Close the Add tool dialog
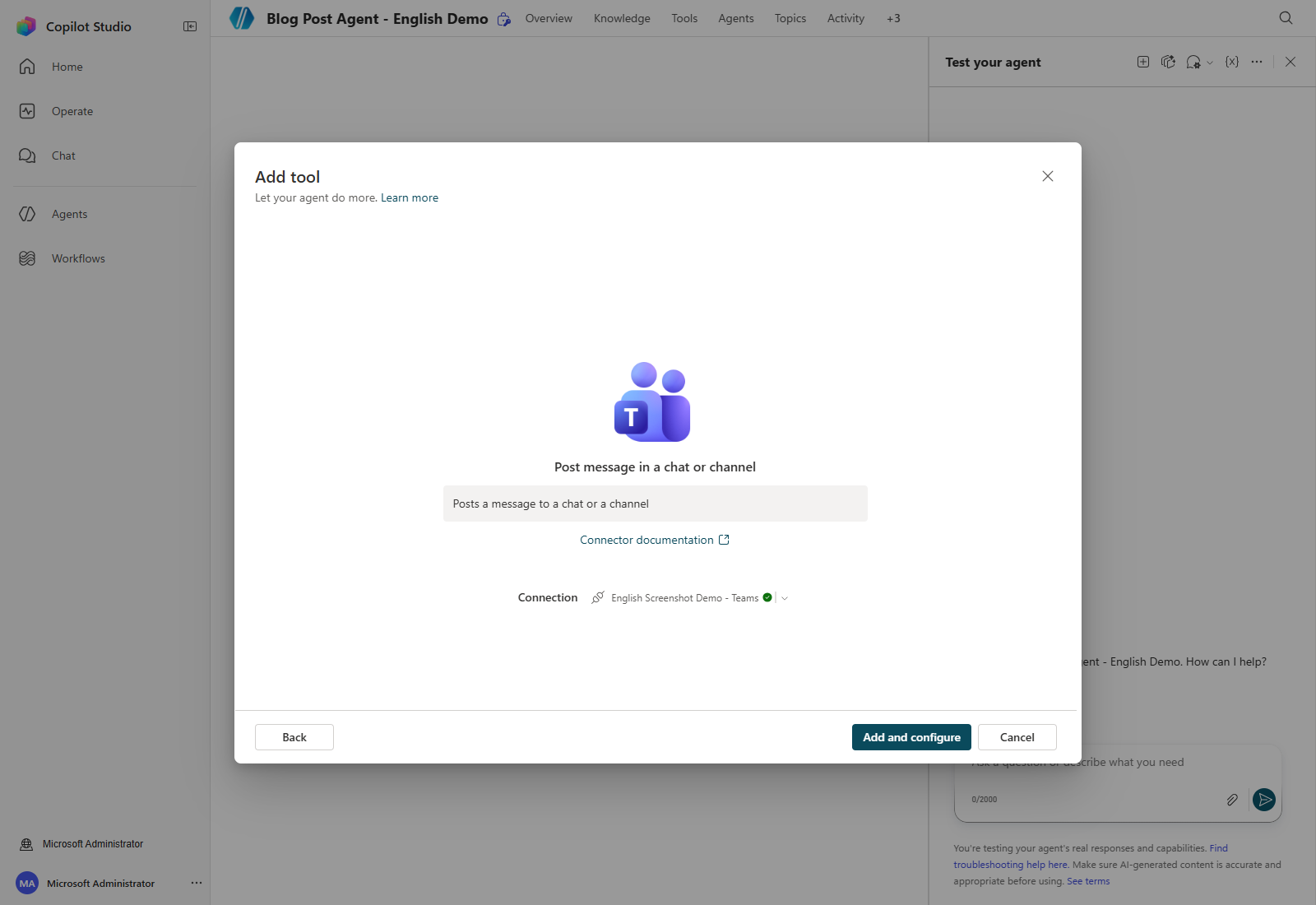Image resolution: width=1316 pixels, height=905 pixels. (1048, 176)
